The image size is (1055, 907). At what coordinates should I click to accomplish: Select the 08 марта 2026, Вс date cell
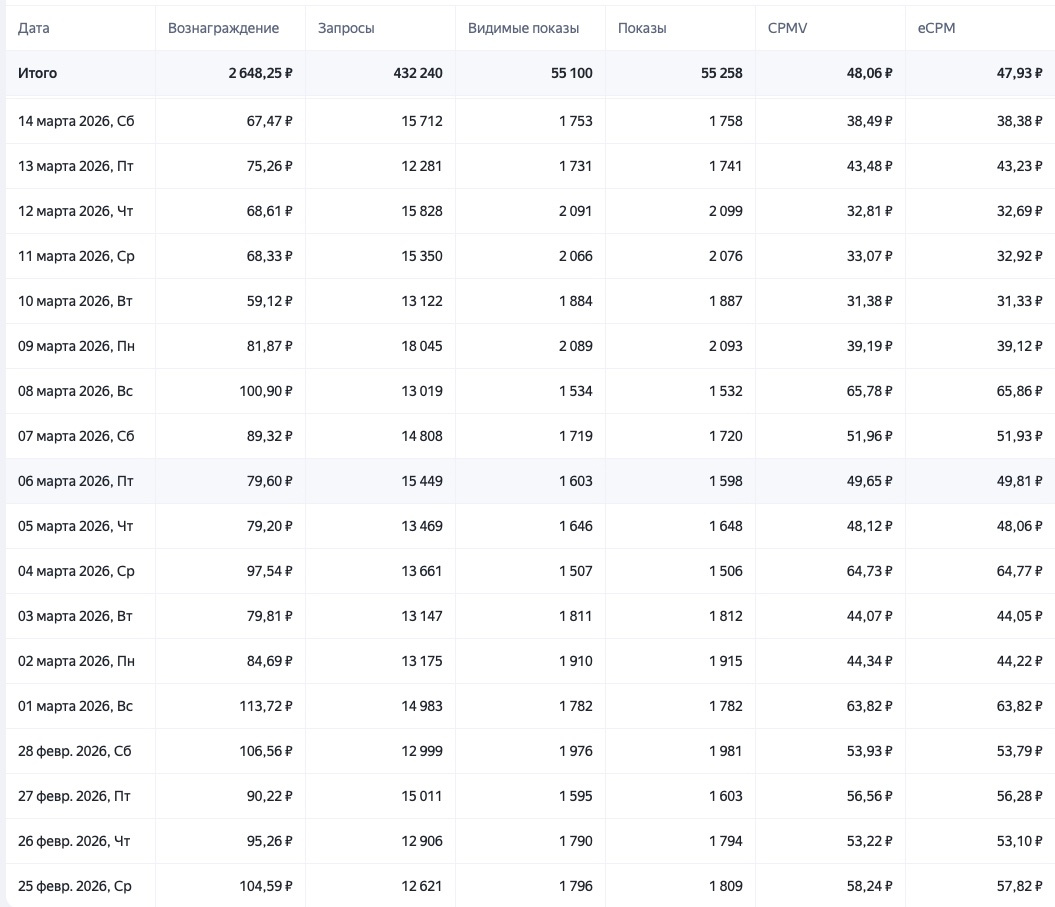coord(75,391)
